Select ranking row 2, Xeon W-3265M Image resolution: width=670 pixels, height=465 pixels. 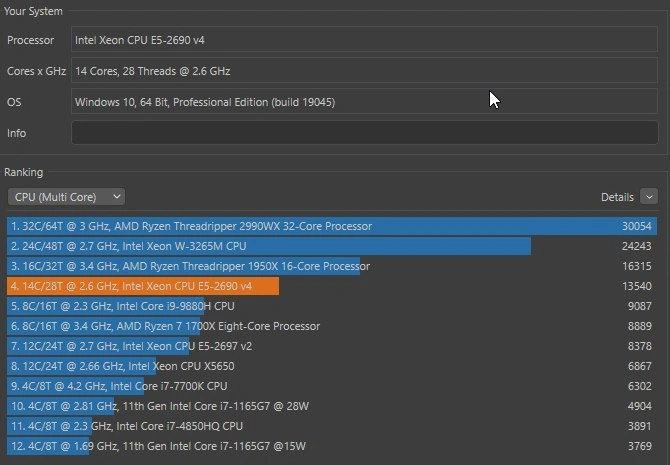pos(332,246)
